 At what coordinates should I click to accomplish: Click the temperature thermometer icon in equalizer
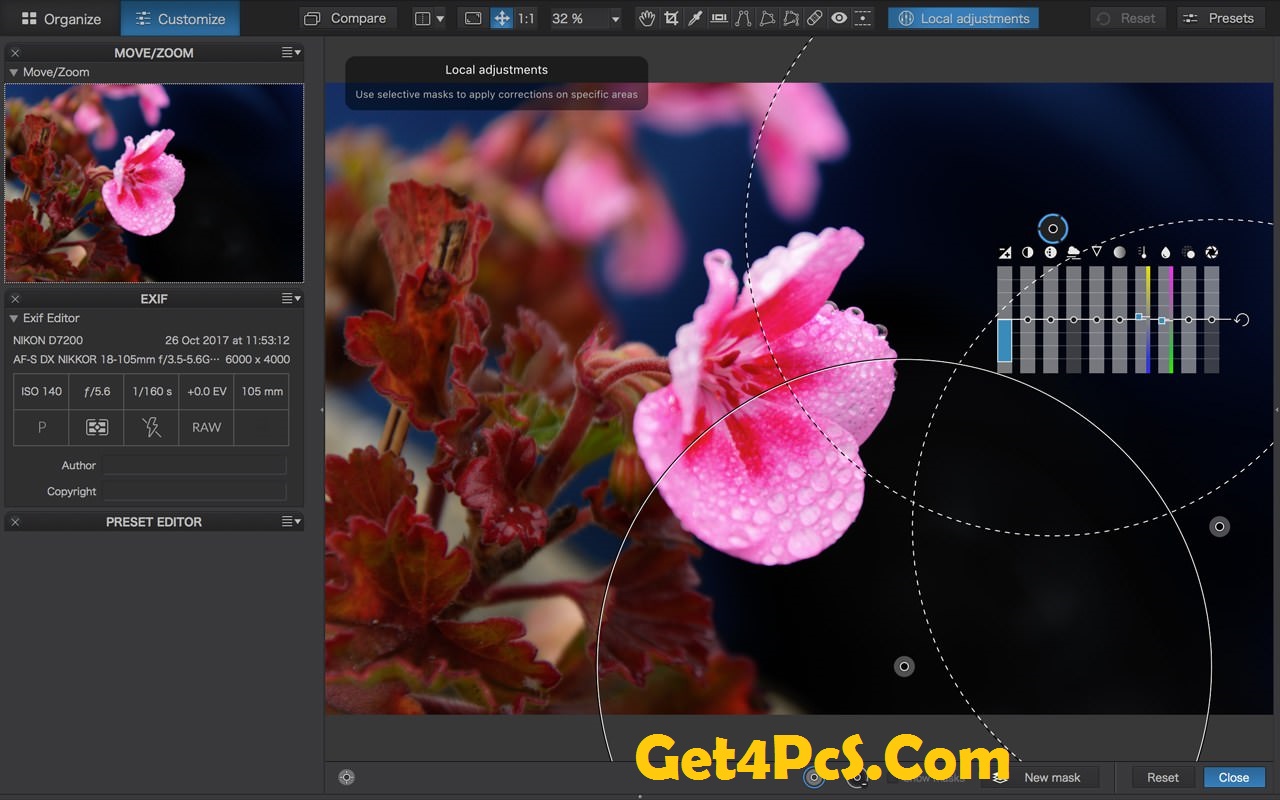1142,253
